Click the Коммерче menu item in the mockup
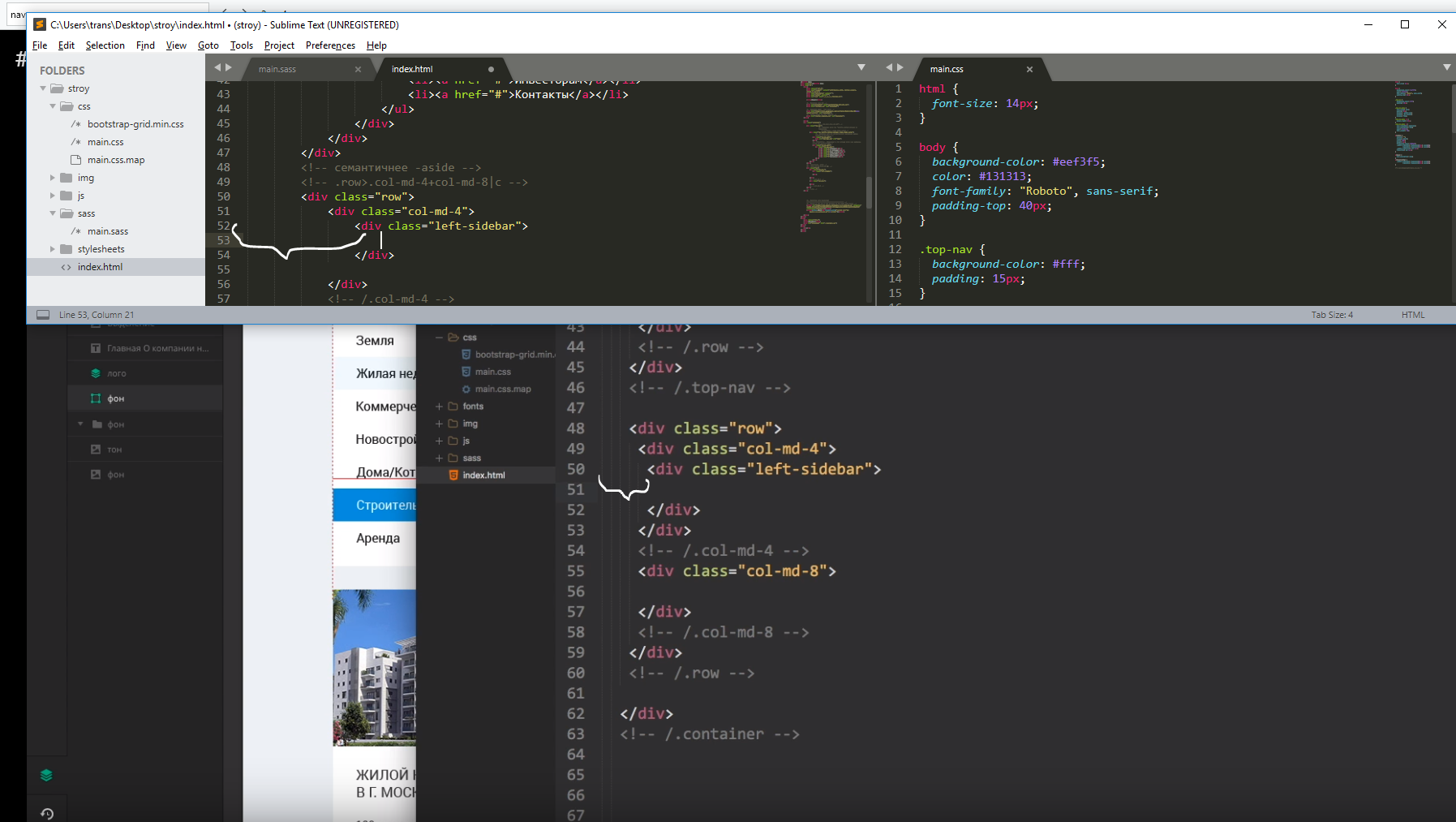 pos(385,407)
